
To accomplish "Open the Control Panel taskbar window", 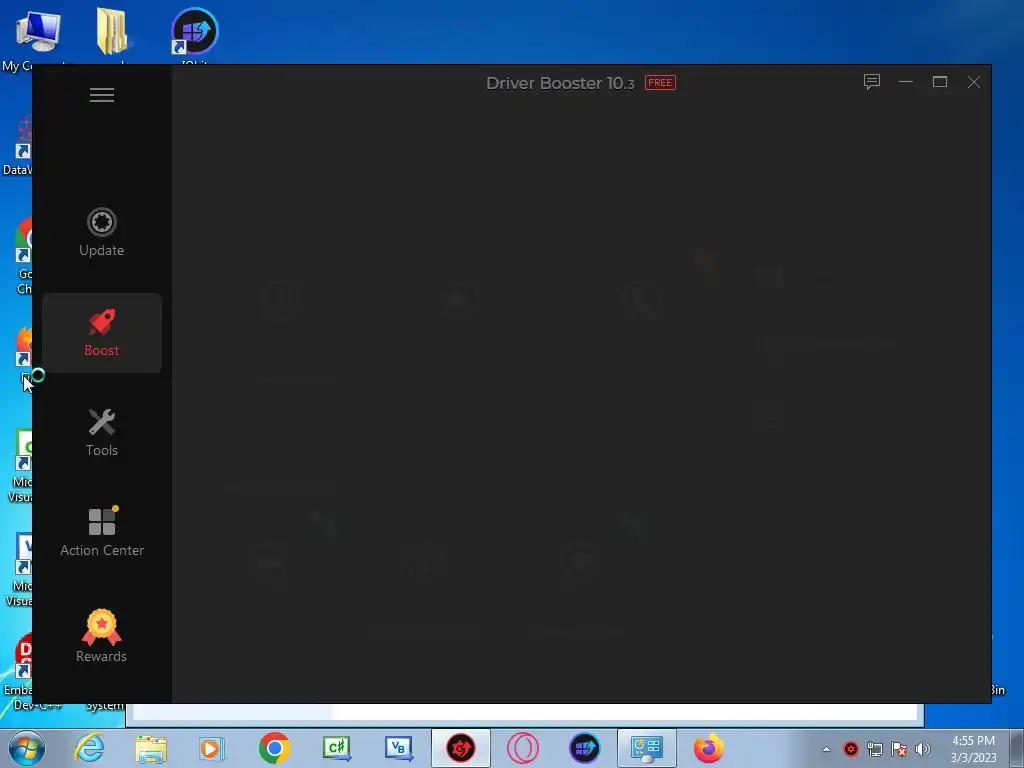I will 647,748.
